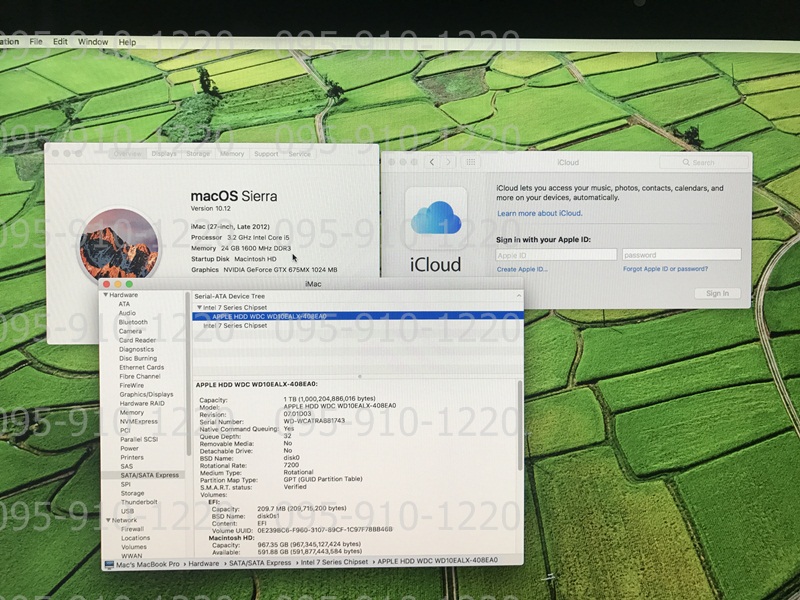Switch to the Storage tab
Image resolution: width=800 pixels, height=600 pixels.
point(198,154)
